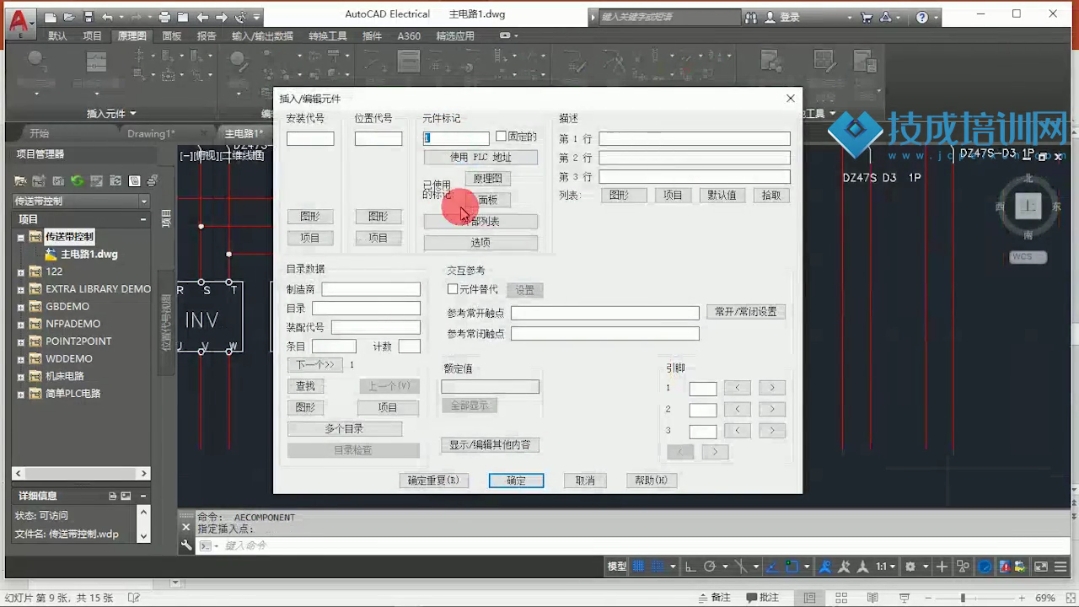Click the 取消 button in the dialog

(585, 480)
